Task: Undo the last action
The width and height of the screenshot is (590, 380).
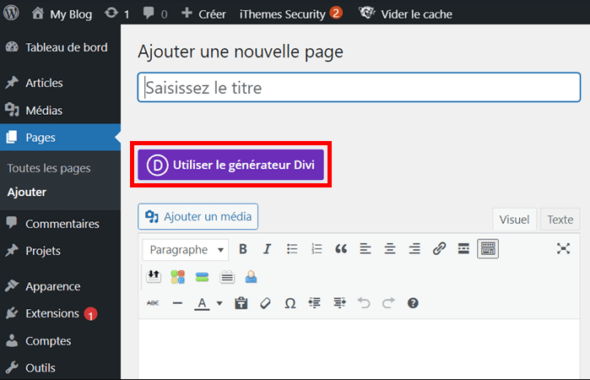Action: click(364, 303)
